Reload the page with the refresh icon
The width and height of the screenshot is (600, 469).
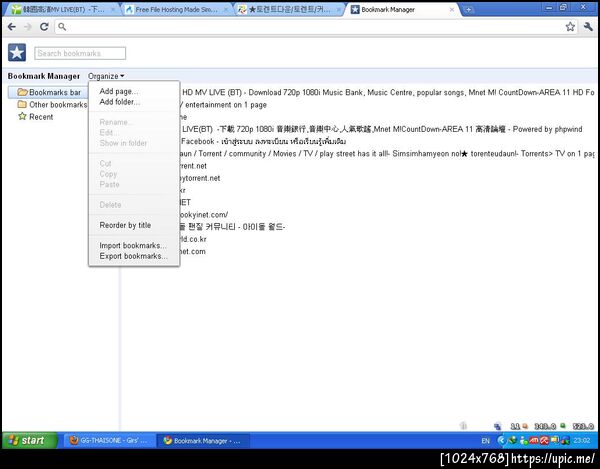click(44, 26)
